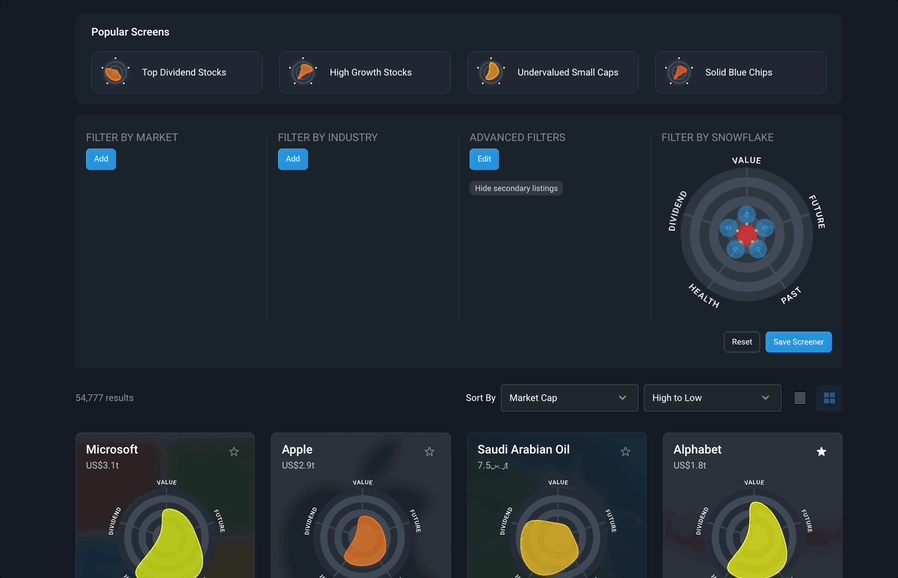This screenshot has width=898, height=578.
Task: Click the Hide secondary listings filter chip
Action: point(516,188)
